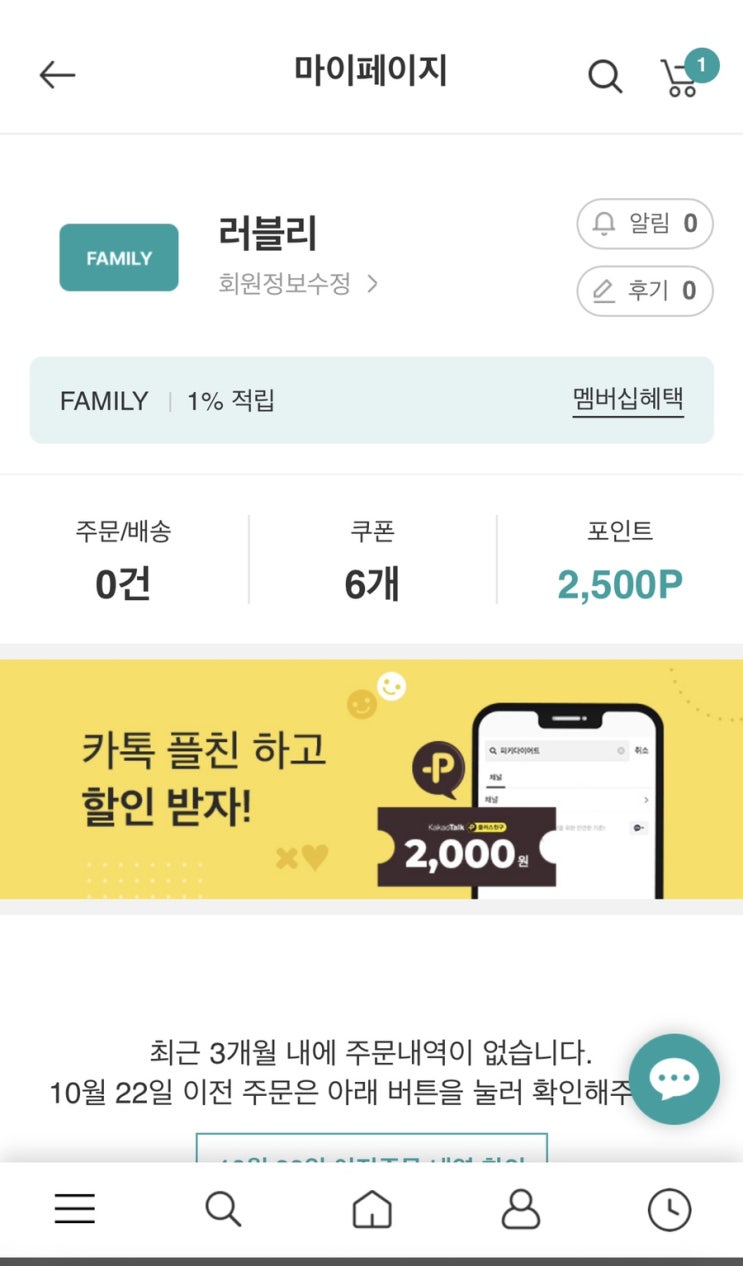Open 알림 notifications button
Screen dimensions: 743x1266
645,224
